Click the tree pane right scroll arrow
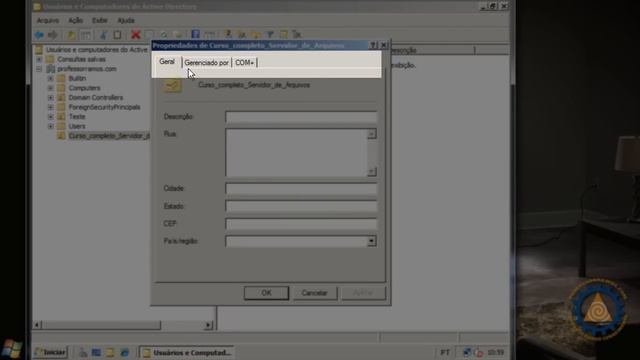640x360 pixels. [x=208, y=325]
